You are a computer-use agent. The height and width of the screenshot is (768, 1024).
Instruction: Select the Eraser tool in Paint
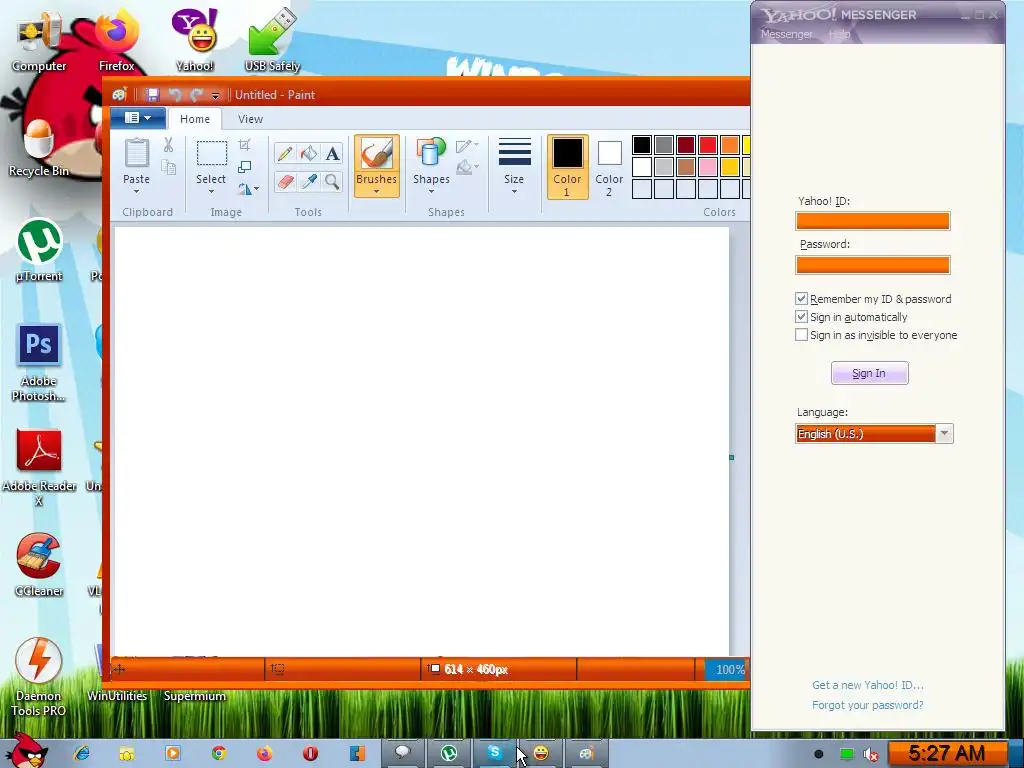tap(285, 181)
